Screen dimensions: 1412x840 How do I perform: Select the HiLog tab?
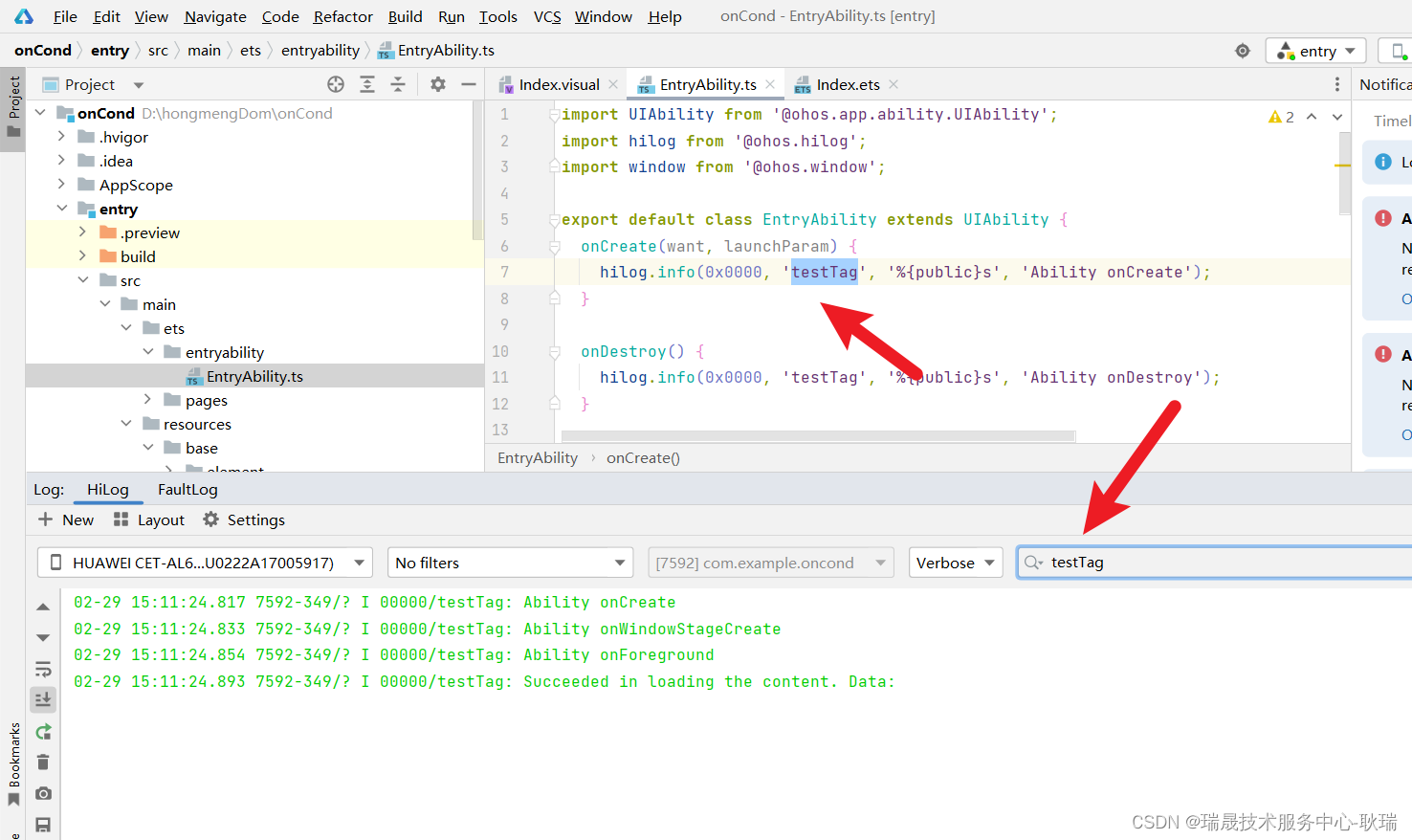click(107, 489)
